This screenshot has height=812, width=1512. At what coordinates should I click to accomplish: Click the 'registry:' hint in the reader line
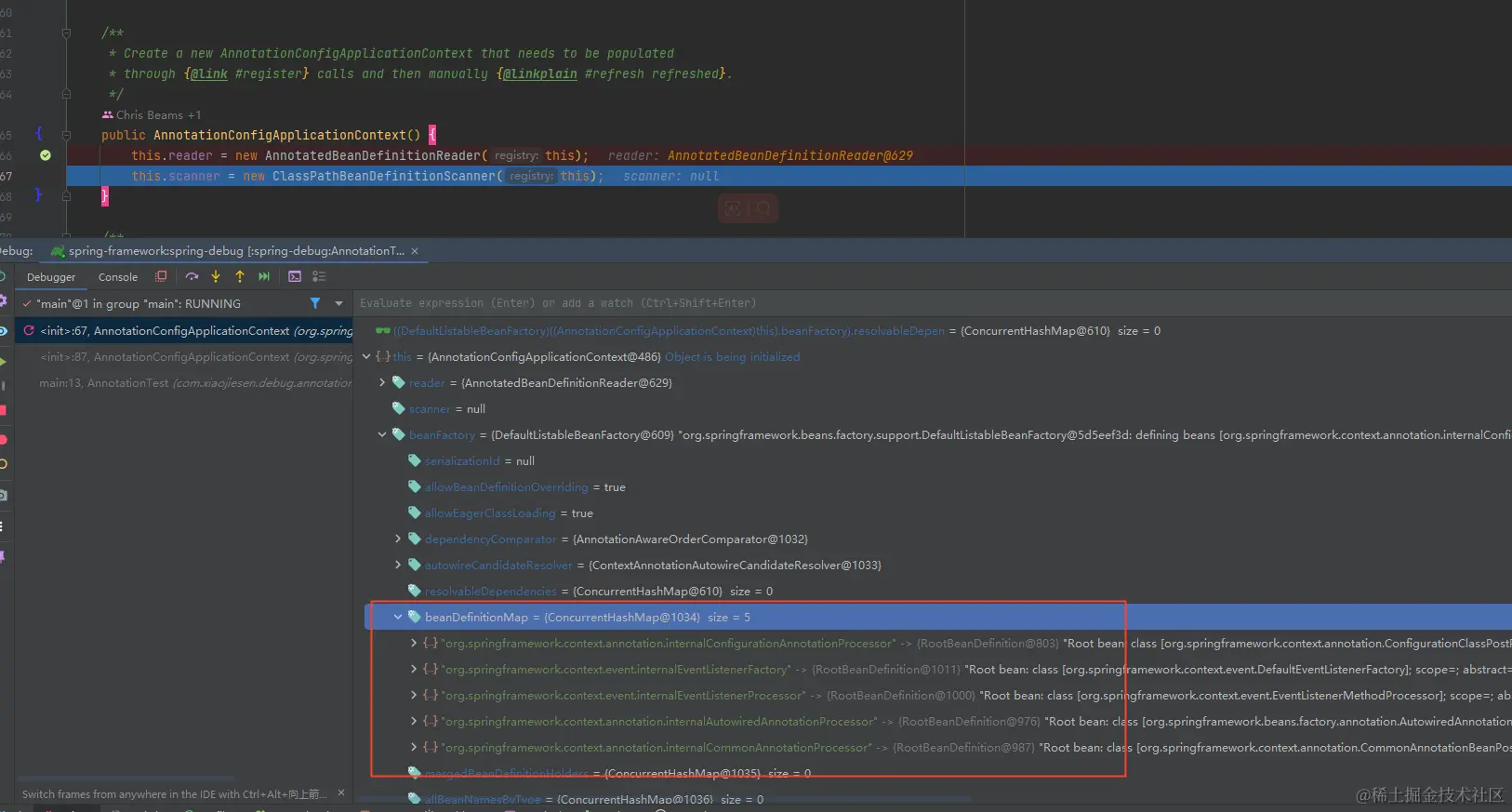tap(516, 155)
